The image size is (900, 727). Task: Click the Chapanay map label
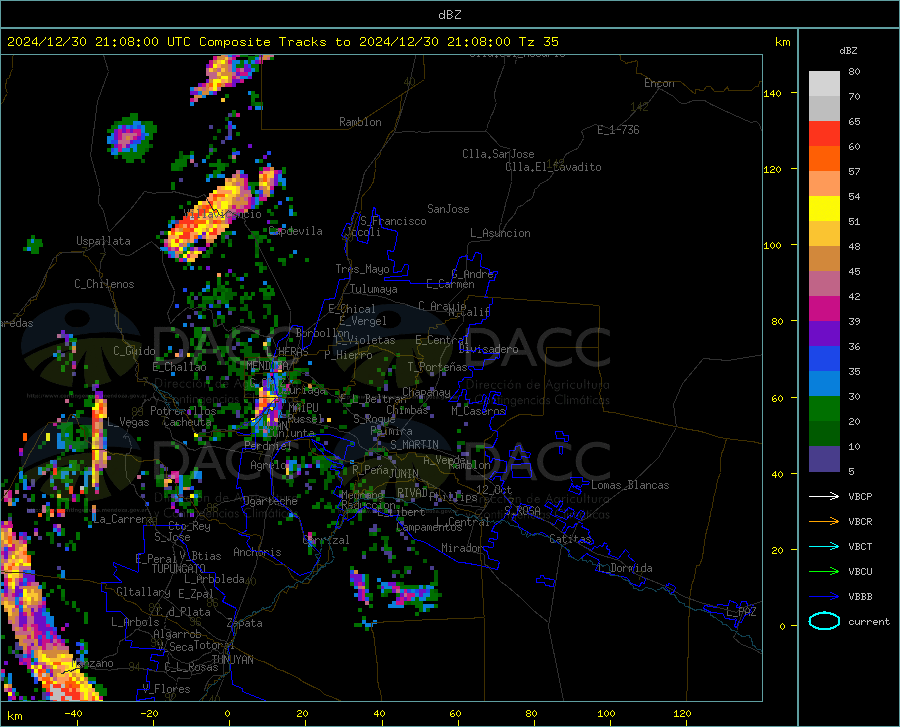426,392
